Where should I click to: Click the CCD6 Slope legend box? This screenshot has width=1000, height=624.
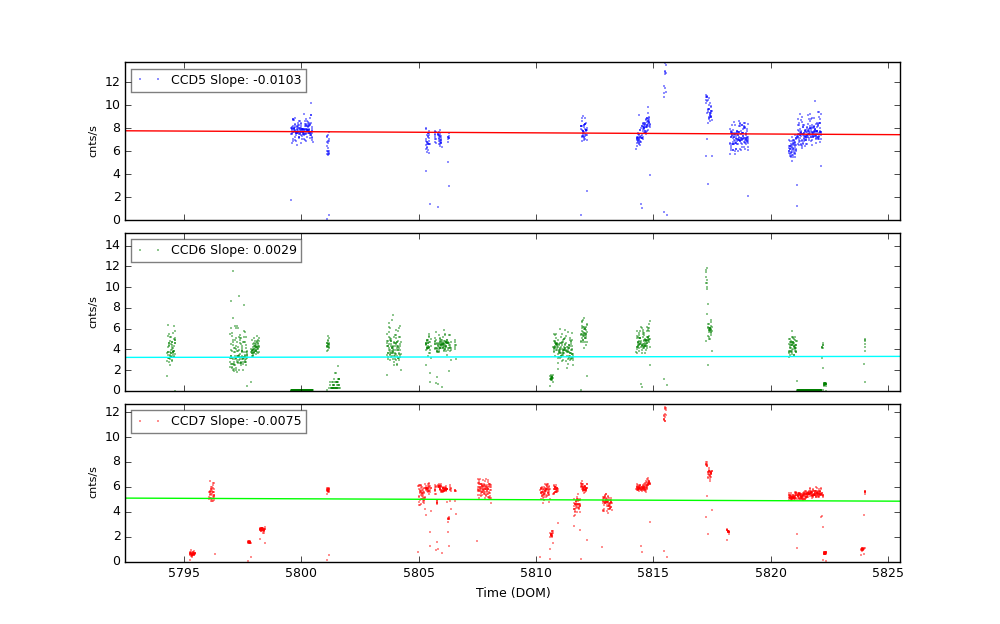(x=216, y=250)
